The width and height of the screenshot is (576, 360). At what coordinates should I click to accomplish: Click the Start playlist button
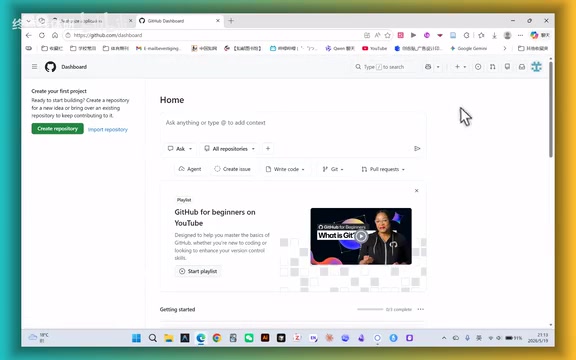(198, 271)
